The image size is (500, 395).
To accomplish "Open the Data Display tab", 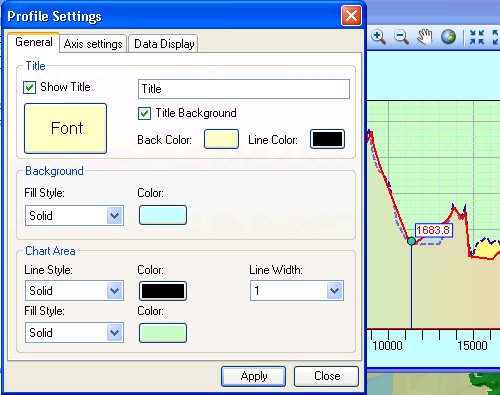I will tap(164, 44).
